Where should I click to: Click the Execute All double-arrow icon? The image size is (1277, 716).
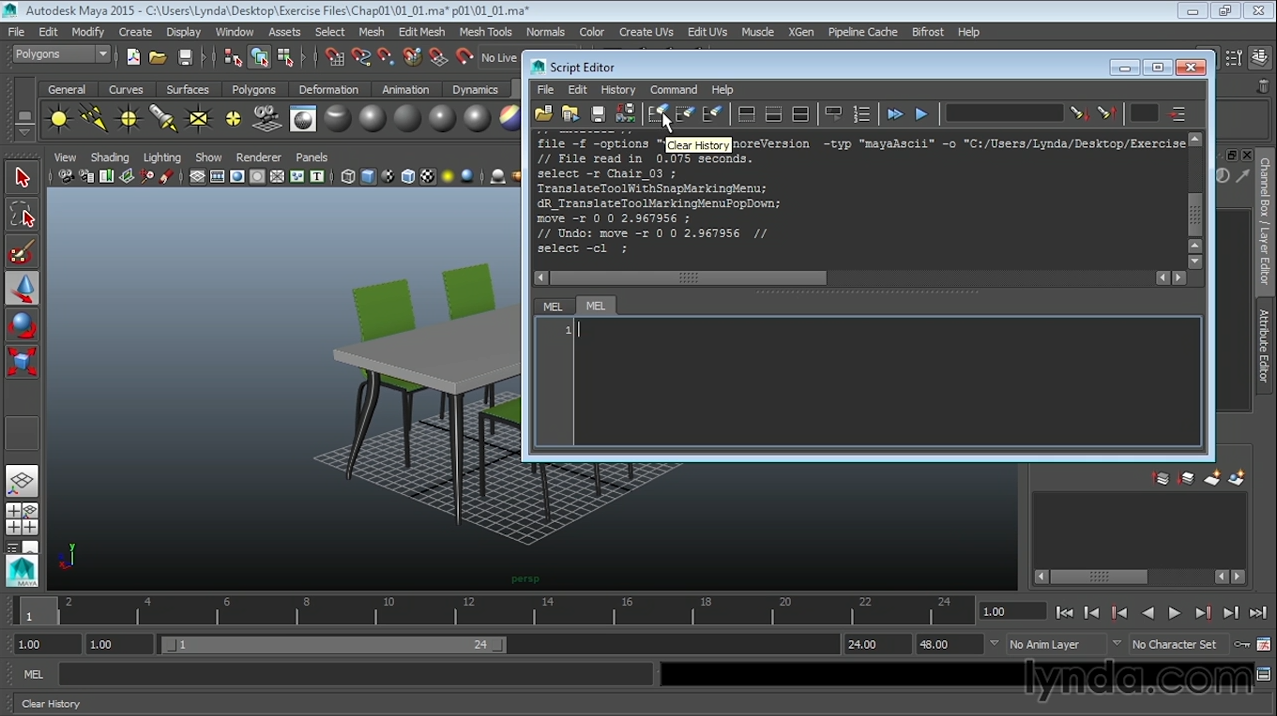click(894, 114)
